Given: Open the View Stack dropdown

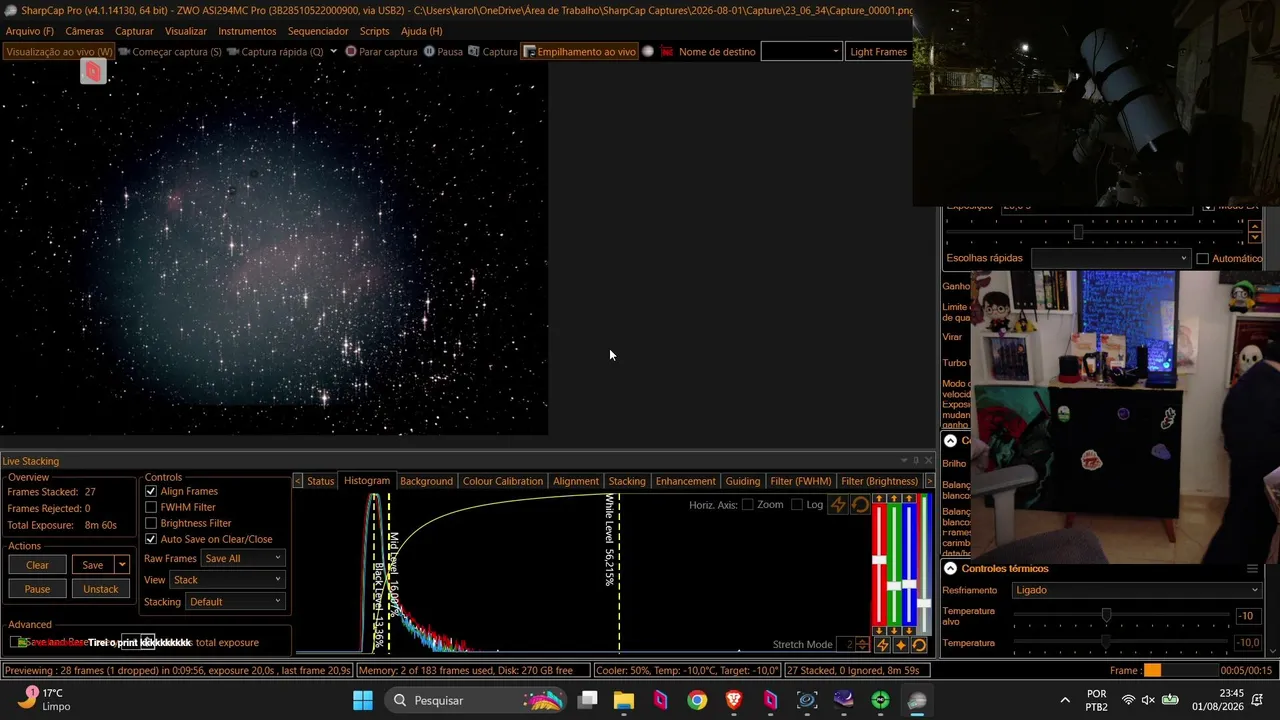Looking at the screenshot, I should (x=229, y=580).
